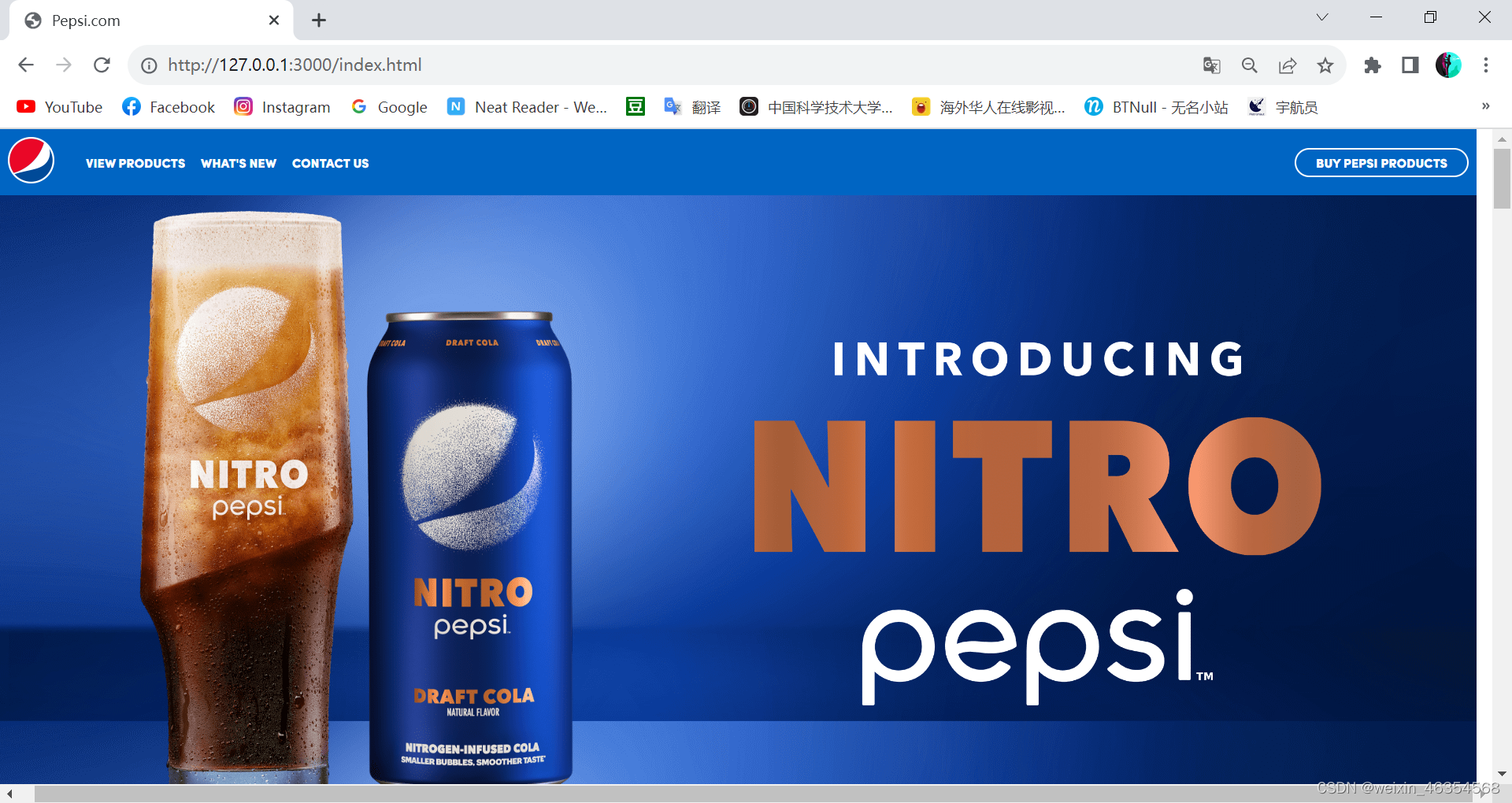Click the green square bookmark icon
Viewport: 1512px width, 803px height.
click(x=636, y=106)
